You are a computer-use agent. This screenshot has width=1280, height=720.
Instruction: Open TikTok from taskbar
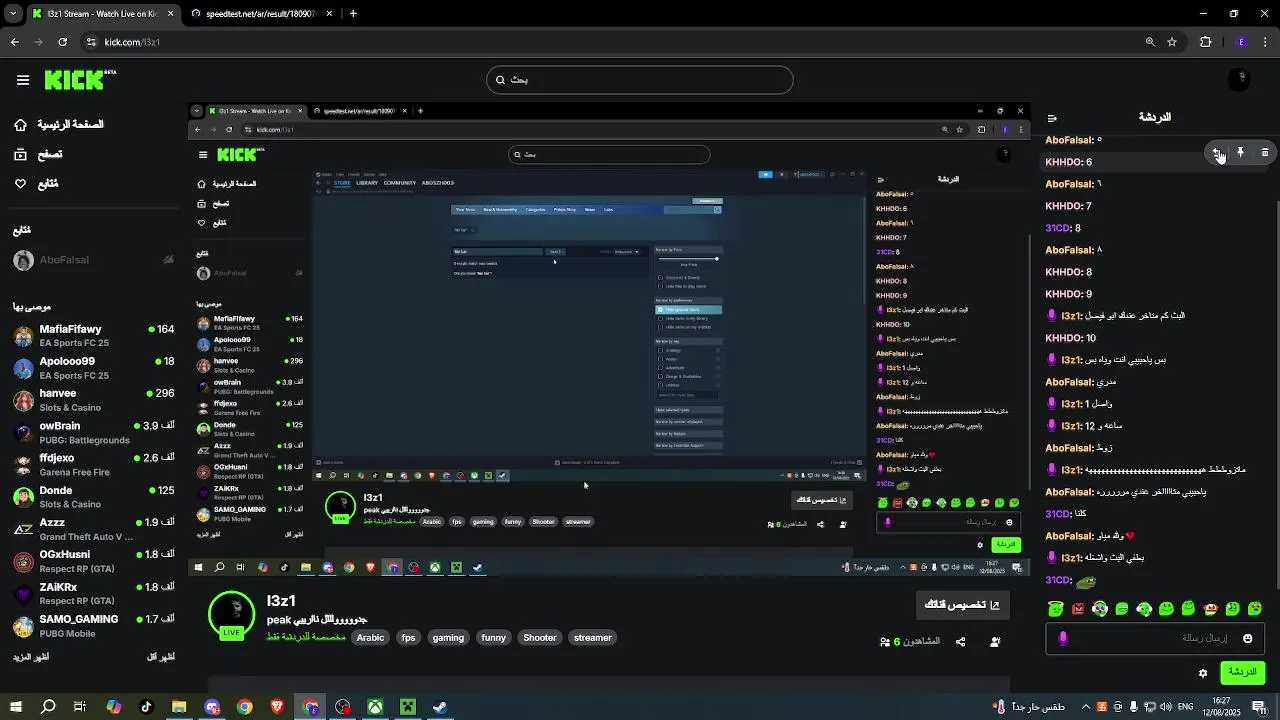pos(146,707)
